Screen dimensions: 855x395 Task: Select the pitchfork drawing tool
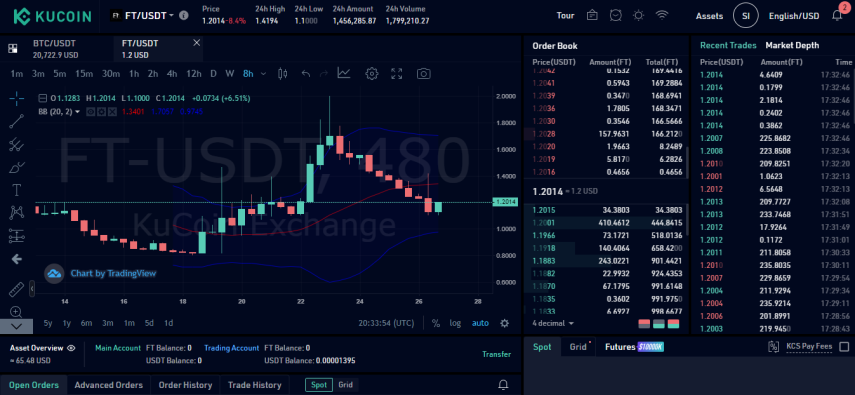coord(17,144)
